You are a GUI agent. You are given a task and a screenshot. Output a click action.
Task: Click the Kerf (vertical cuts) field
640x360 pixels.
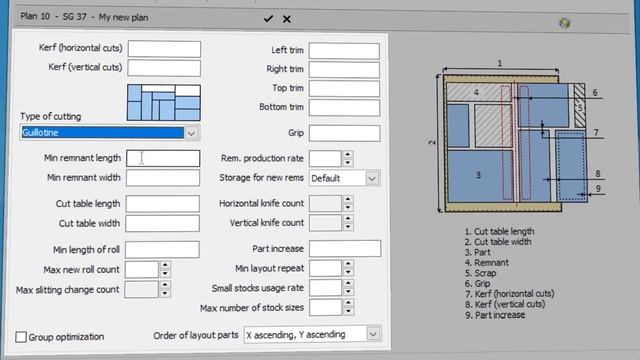click(x=164, y=68)
